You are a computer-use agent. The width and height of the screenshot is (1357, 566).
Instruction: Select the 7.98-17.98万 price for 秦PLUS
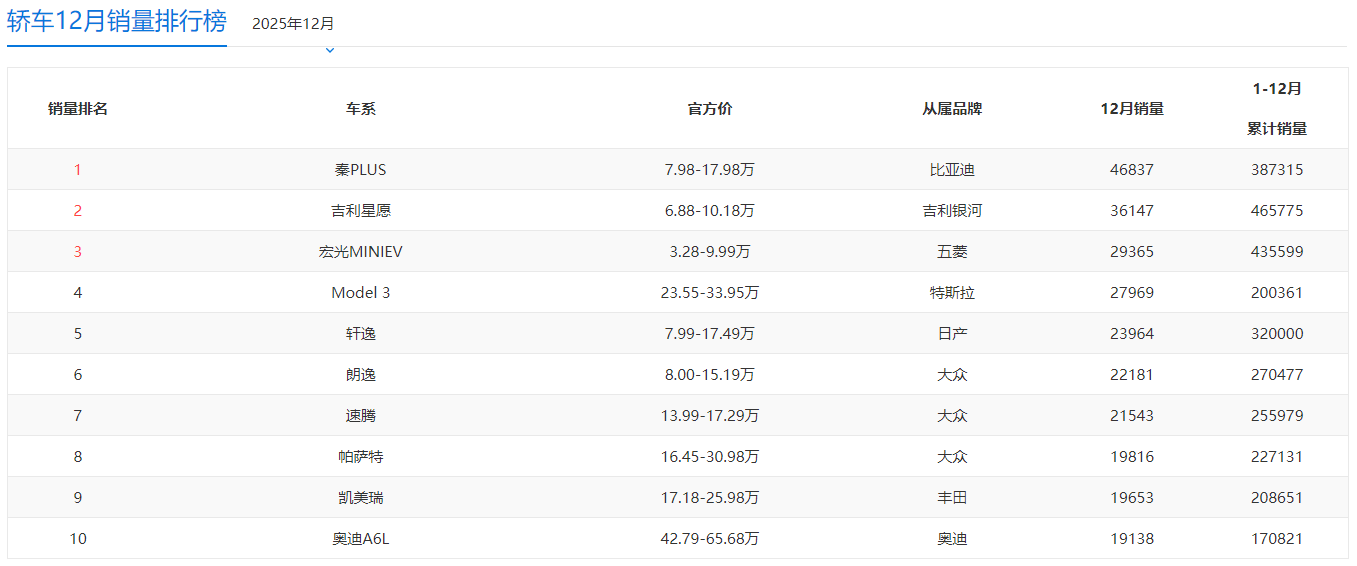(x=709, y=170)
